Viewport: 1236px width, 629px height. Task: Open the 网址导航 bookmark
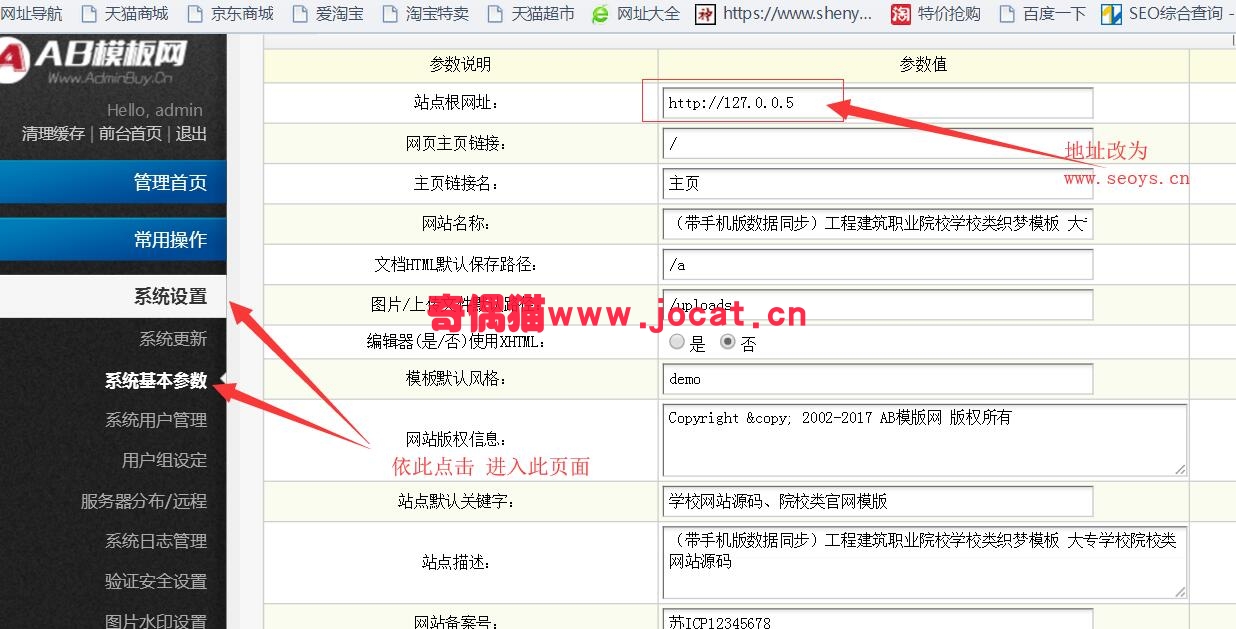[x=31, y=14]
